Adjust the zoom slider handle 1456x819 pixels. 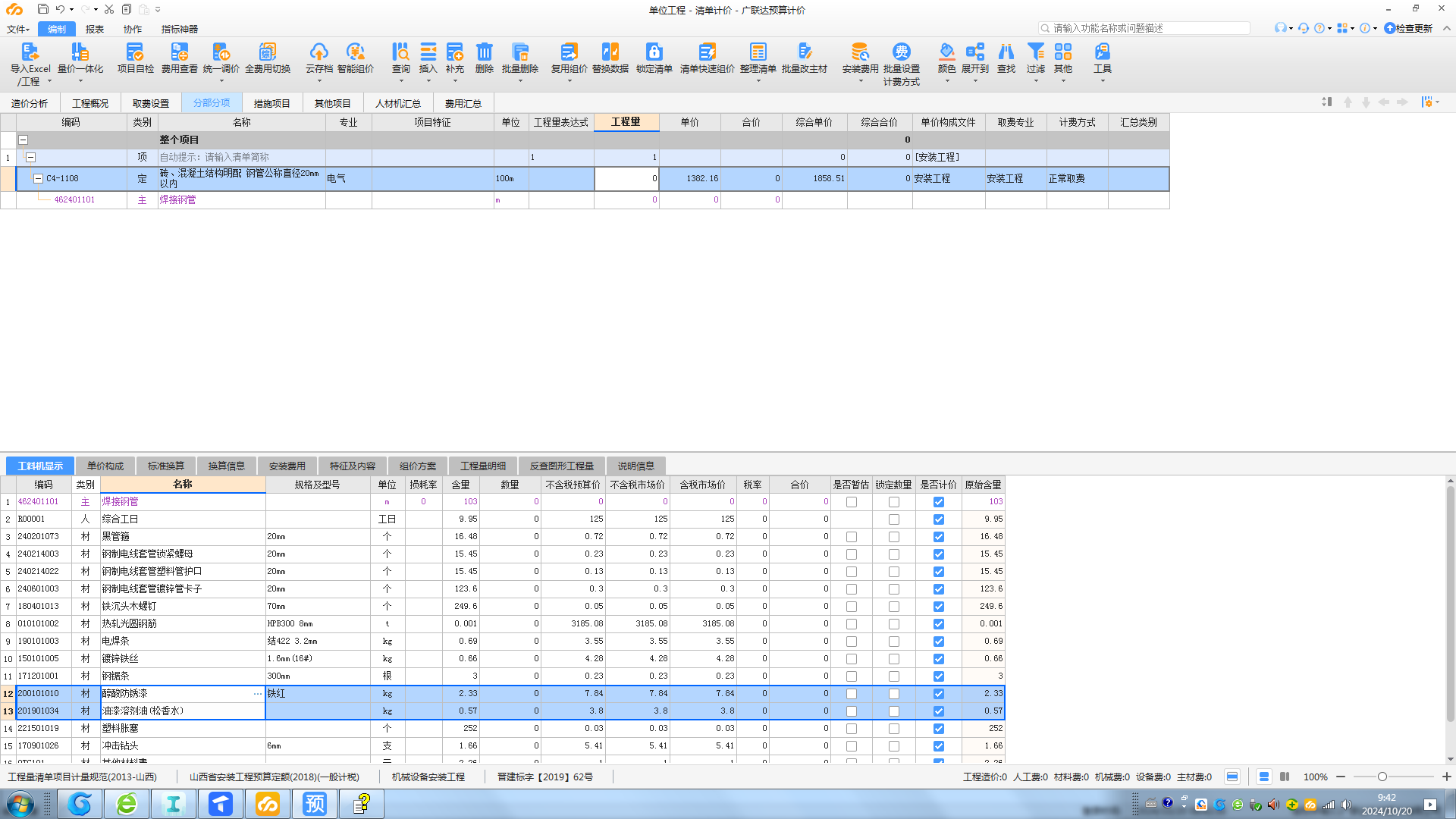click(1382, 777)
